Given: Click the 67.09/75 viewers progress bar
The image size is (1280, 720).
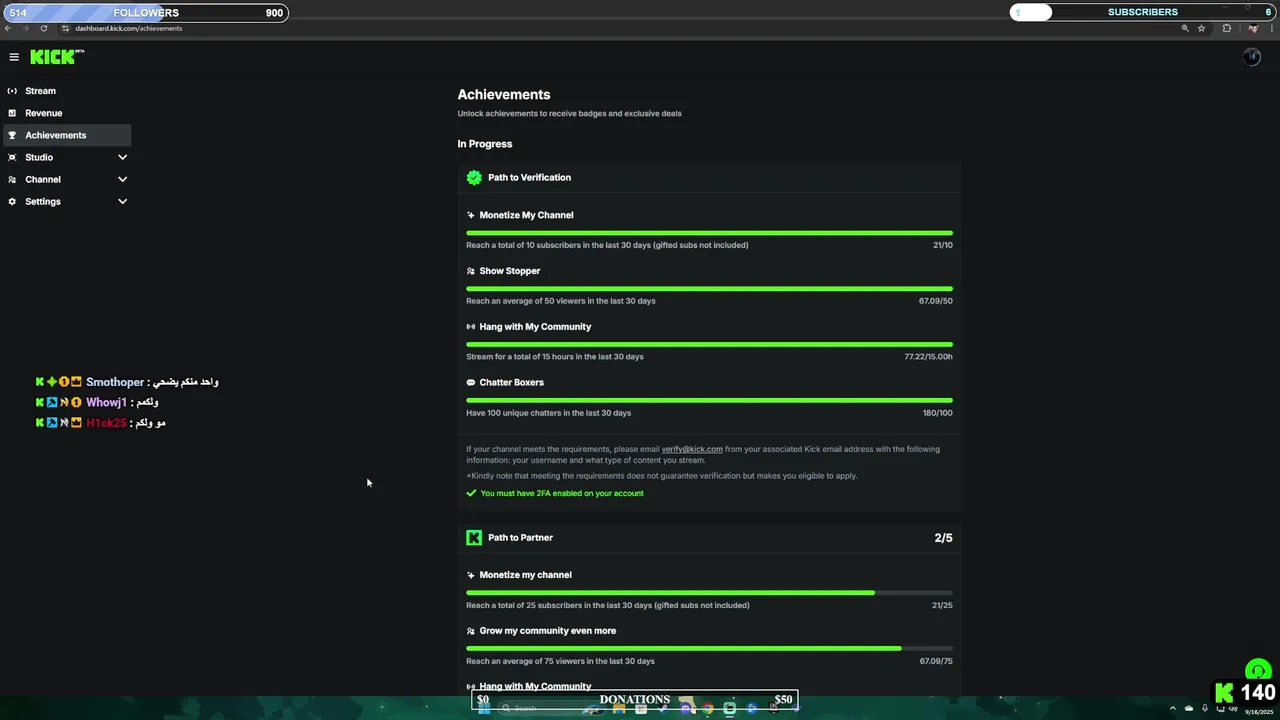Looking at the screenshot, I should (x=709, y=649).
